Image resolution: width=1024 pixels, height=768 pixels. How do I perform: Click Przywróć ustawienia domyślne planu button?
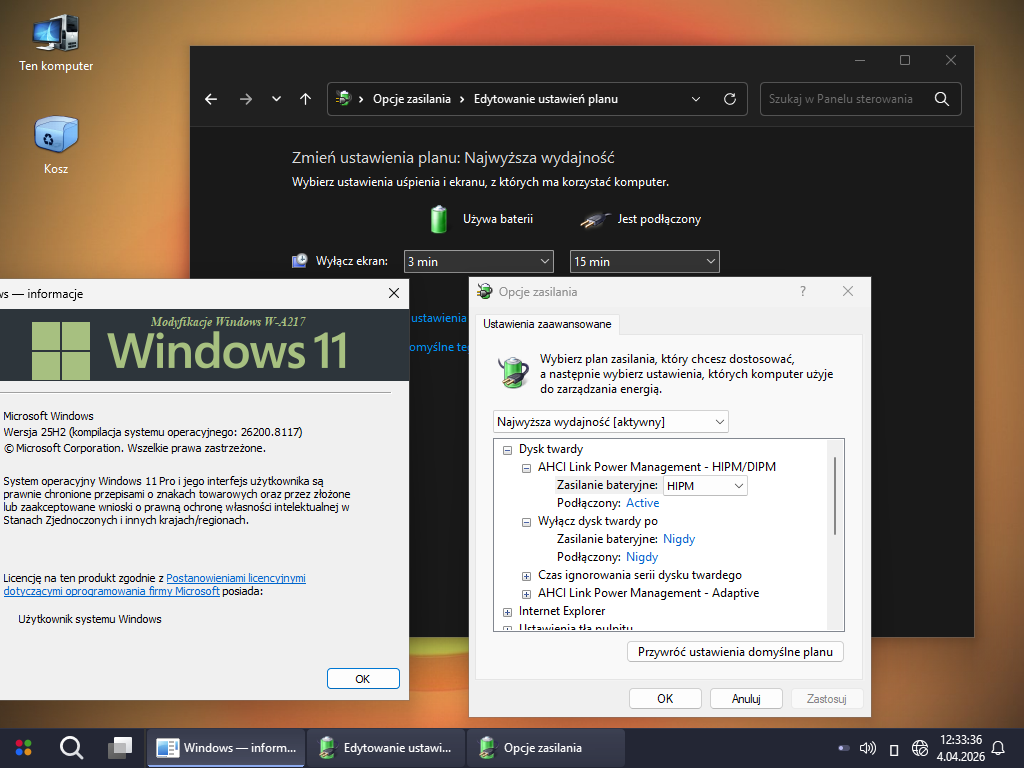(x=735, y=651)
